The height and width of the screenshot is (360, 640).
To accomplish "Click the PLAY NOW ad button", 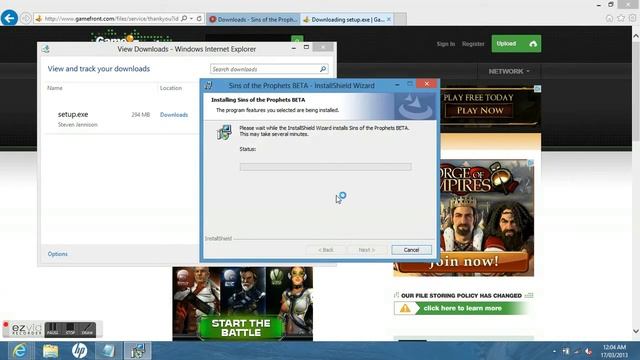I will click(x=480, y=111).
